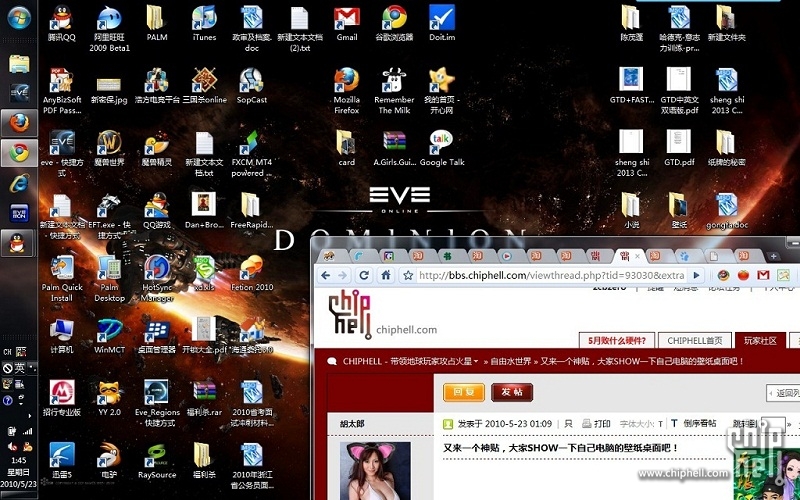This screenshot has height=500, width=800.
Task: Open the Doit.im desktop shortcut
Action: [442, 23]
